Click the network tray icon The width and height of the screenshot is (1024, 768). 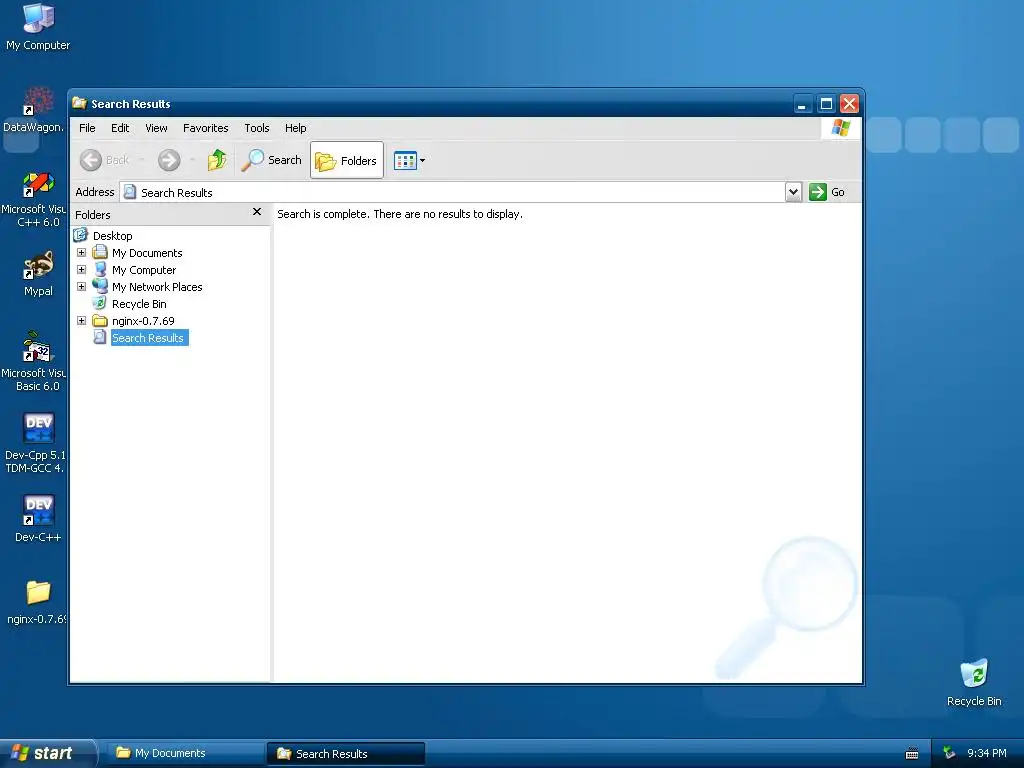point(949,754)
